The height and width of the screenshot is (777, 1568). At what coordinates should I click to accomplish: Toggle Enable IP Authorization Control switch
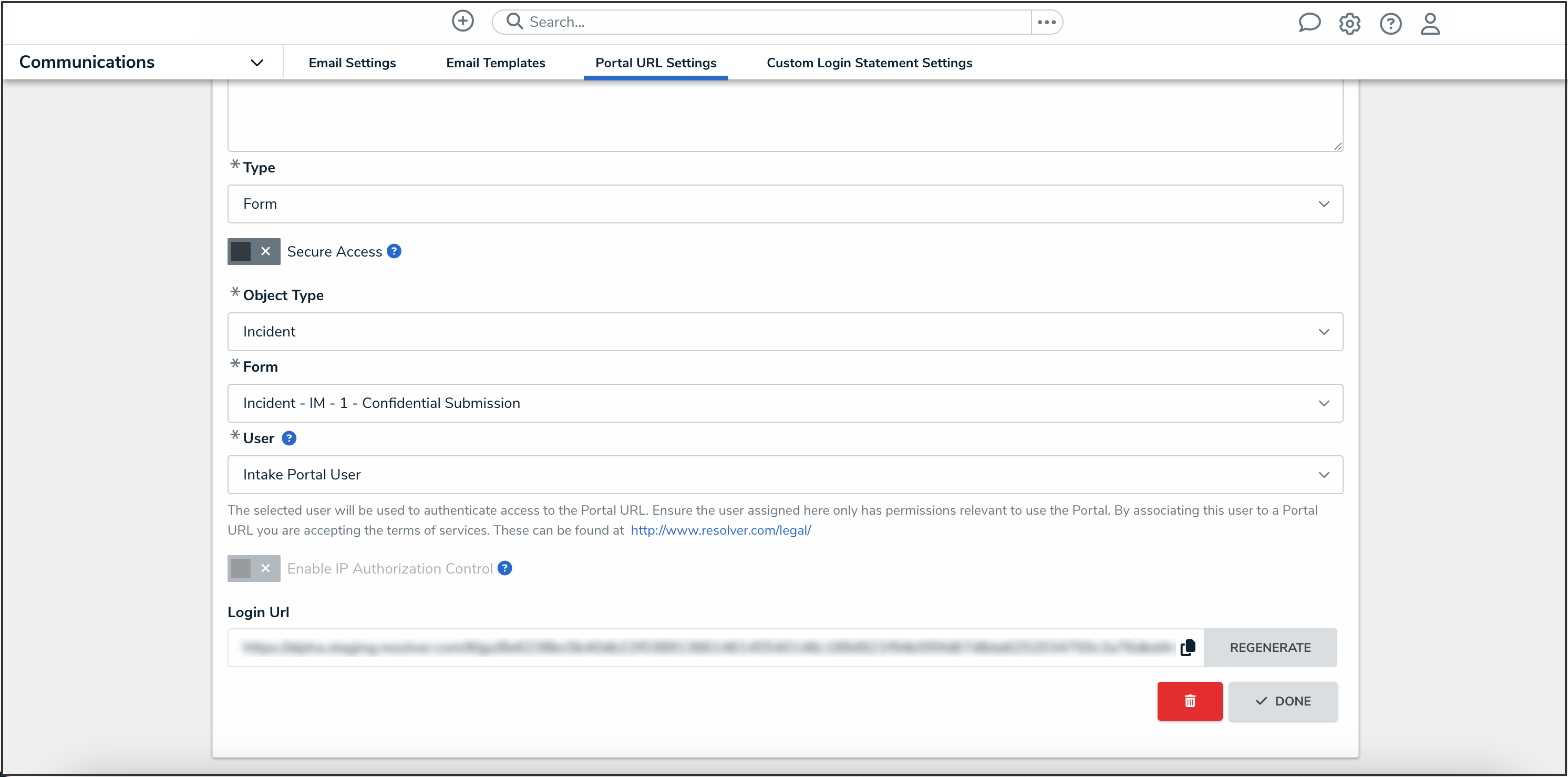pyautogui.click(x=253, y=568)
